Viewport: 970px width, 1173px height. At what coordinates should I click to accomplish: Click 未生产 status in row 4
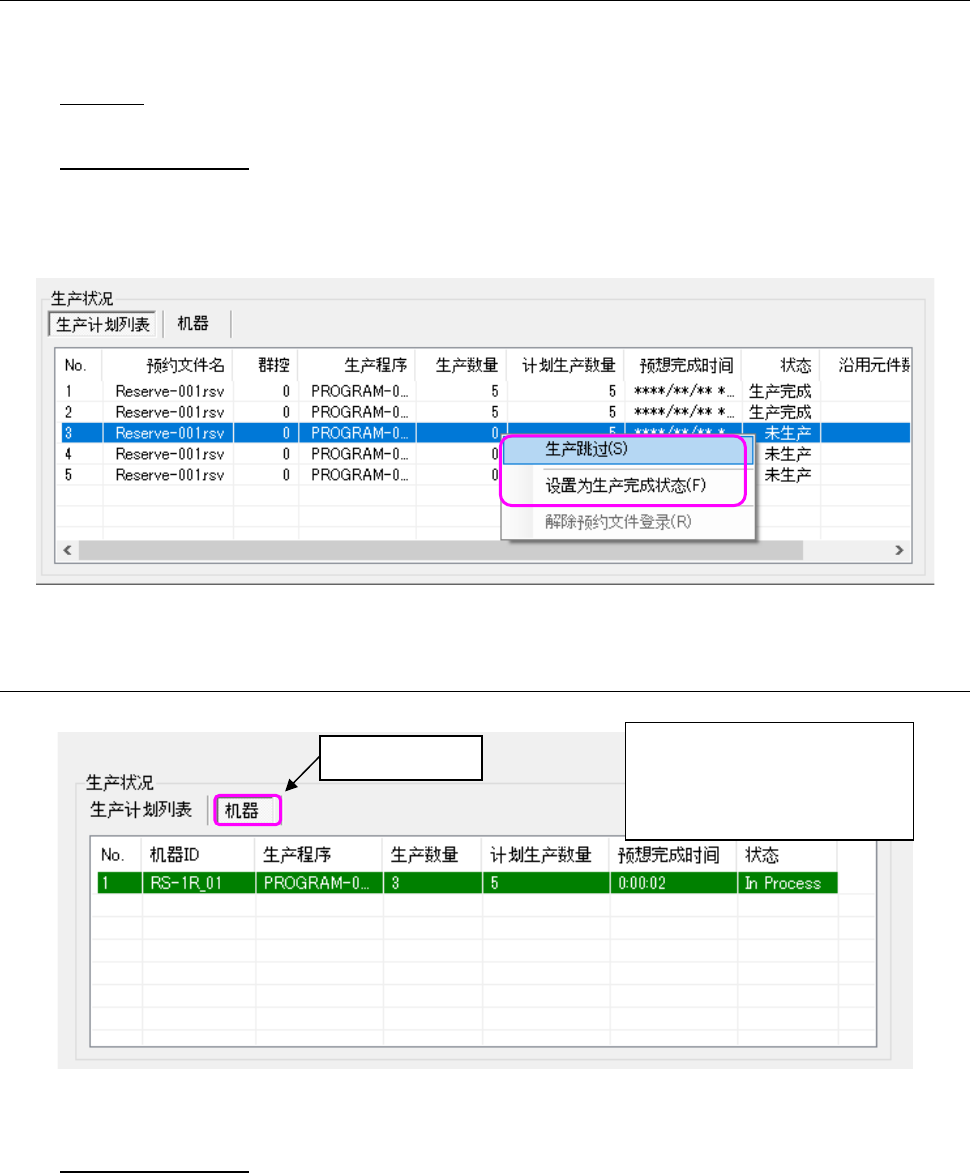[788, 454]
